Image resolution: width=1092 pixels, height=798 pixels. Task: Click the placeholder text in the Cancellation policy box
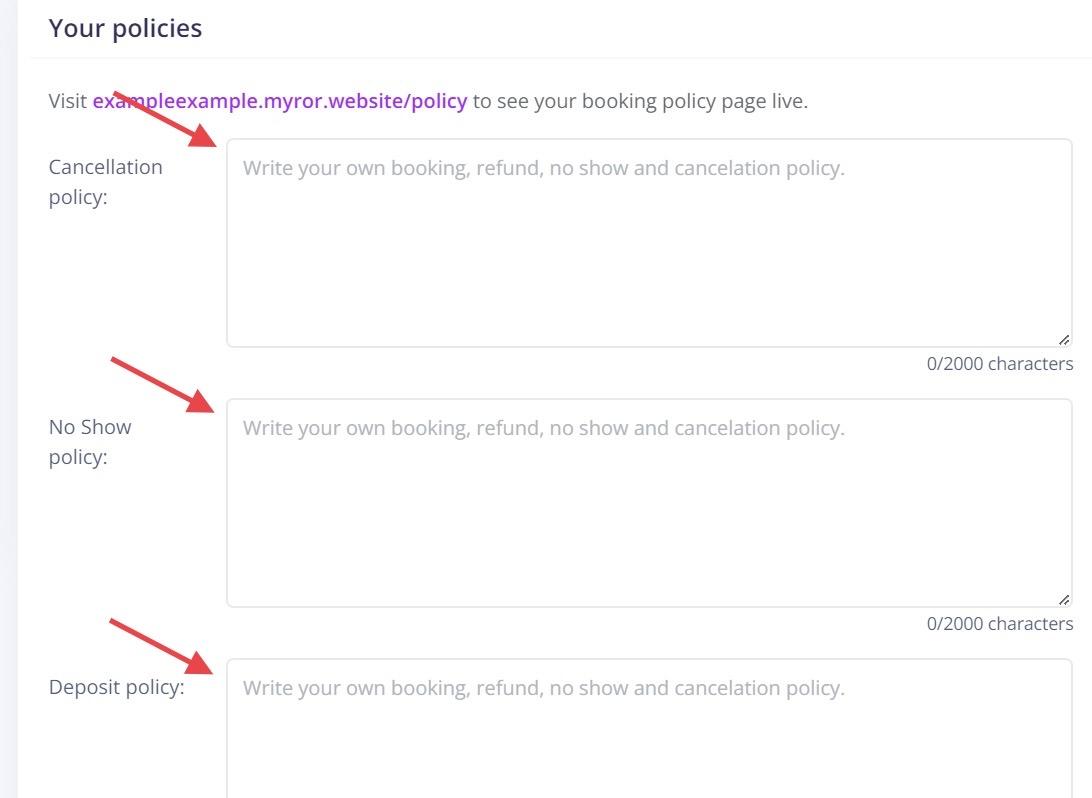pos(543,168)
